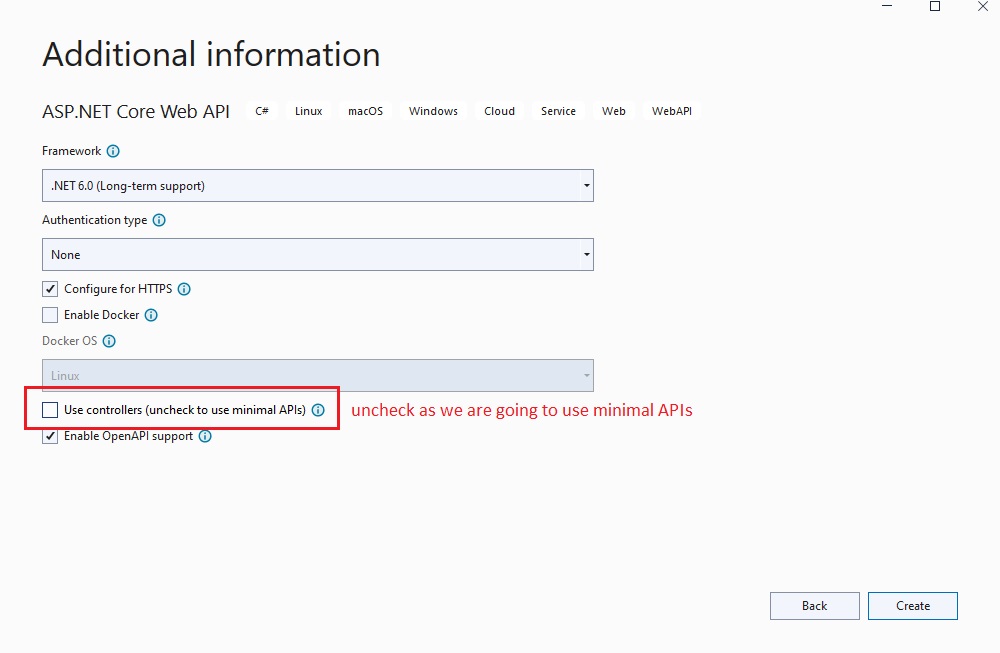The height and width of the screenshot is (653, 1000).
Task: Click the Authentication type info icon
Action: pyautogui.click(x=159, y=220)
